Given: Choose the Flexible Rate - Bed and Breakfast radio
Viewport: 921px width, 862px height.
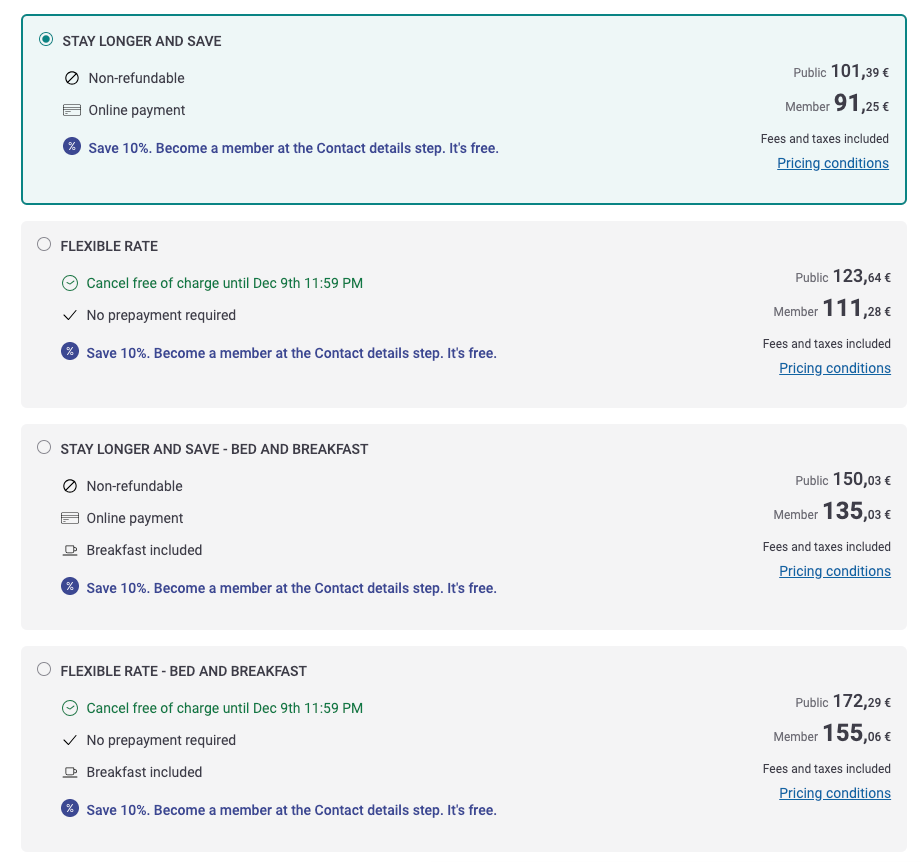Looking at the screenshot, I should tap(44, 669).
